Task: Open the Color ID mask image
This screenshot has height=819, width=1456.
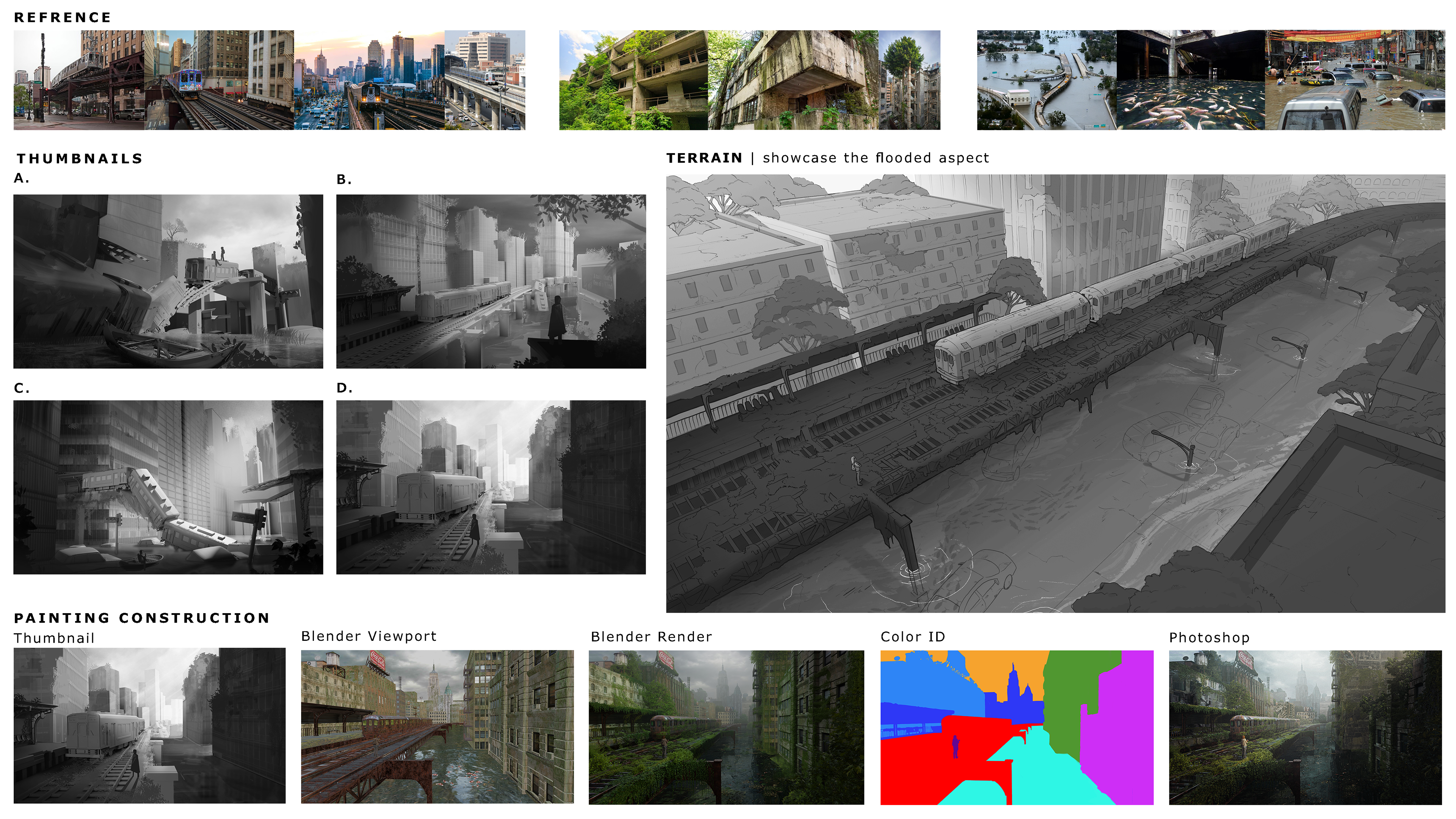Action: coord(1017,728)
